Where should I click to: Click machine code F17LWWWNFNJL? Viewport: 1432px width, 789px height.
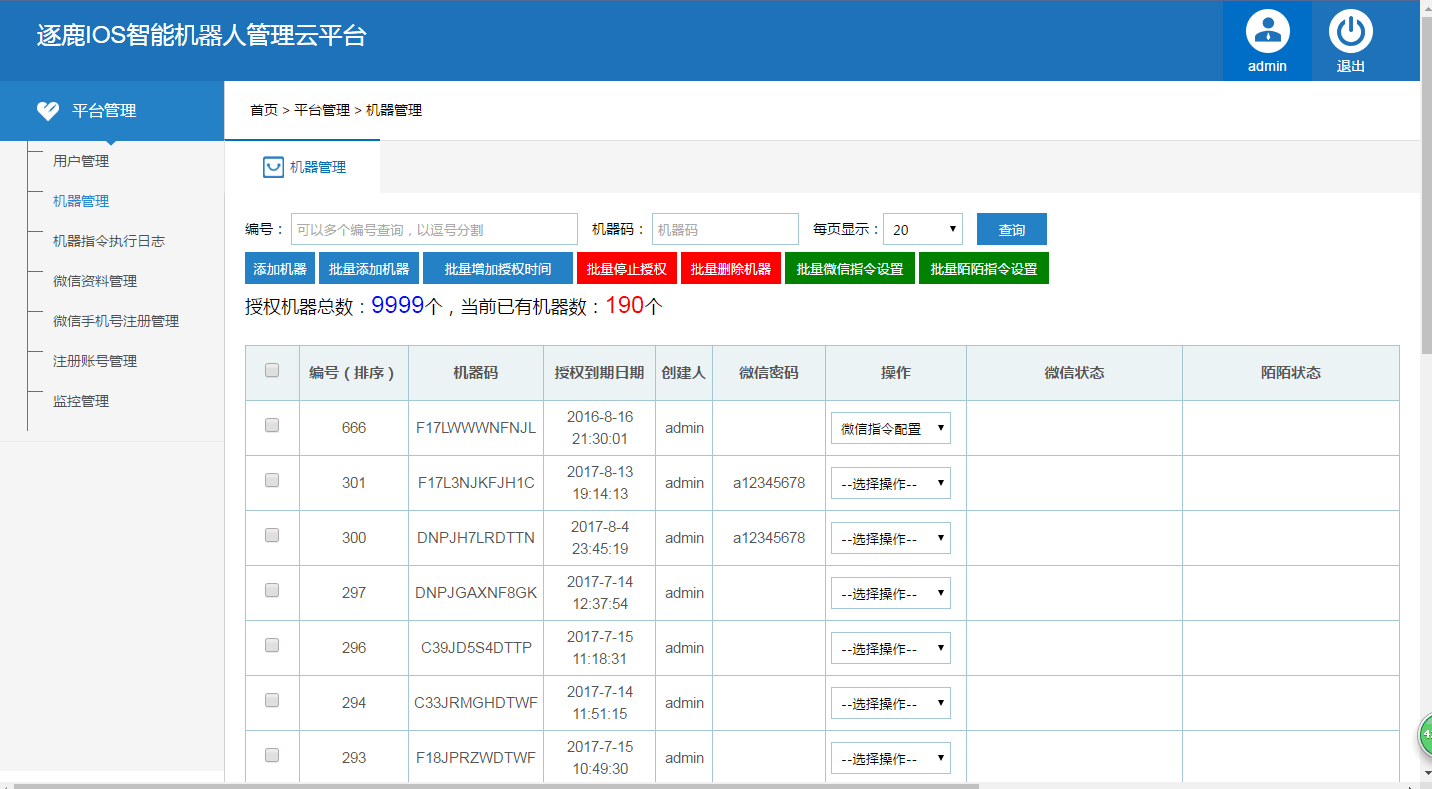[x=476, y=427]
